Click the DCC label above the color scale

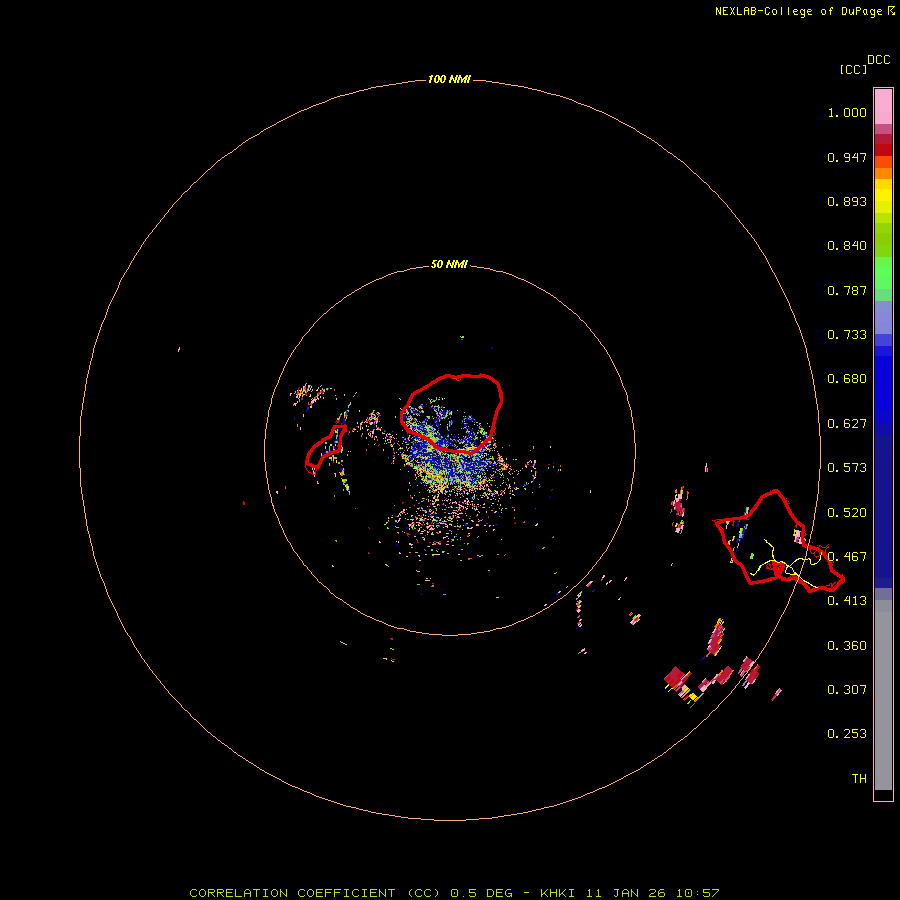point(879,60)
